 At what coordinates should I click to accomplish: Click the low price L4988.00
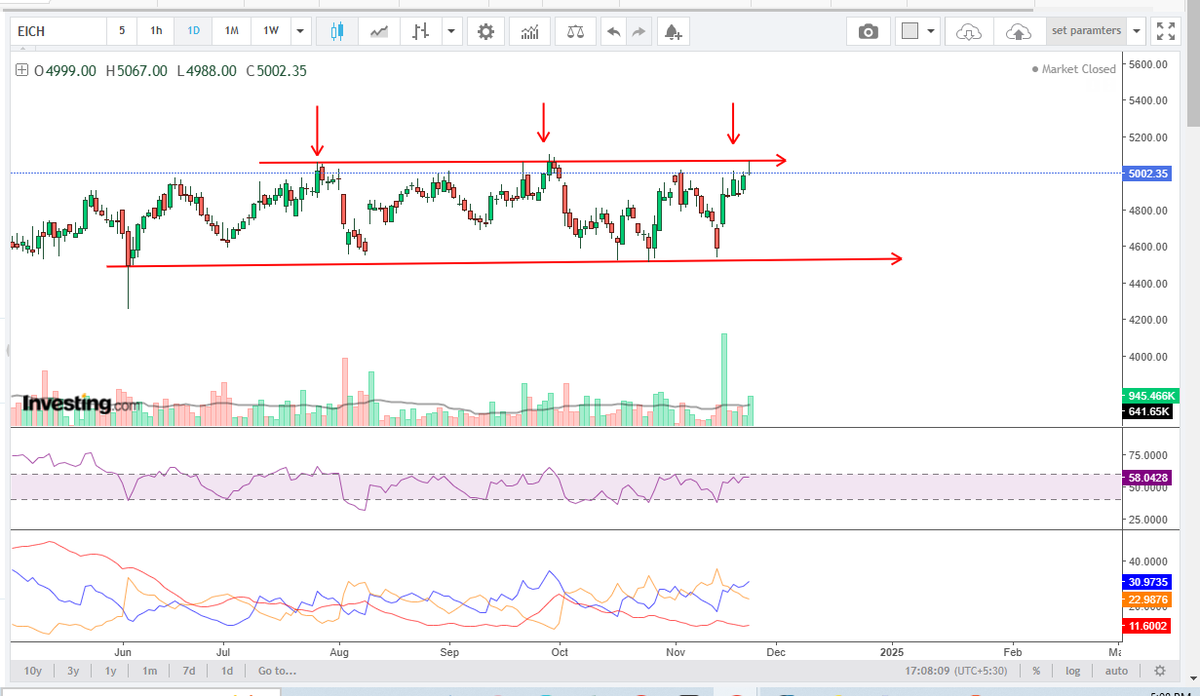(x=205, y=71)
